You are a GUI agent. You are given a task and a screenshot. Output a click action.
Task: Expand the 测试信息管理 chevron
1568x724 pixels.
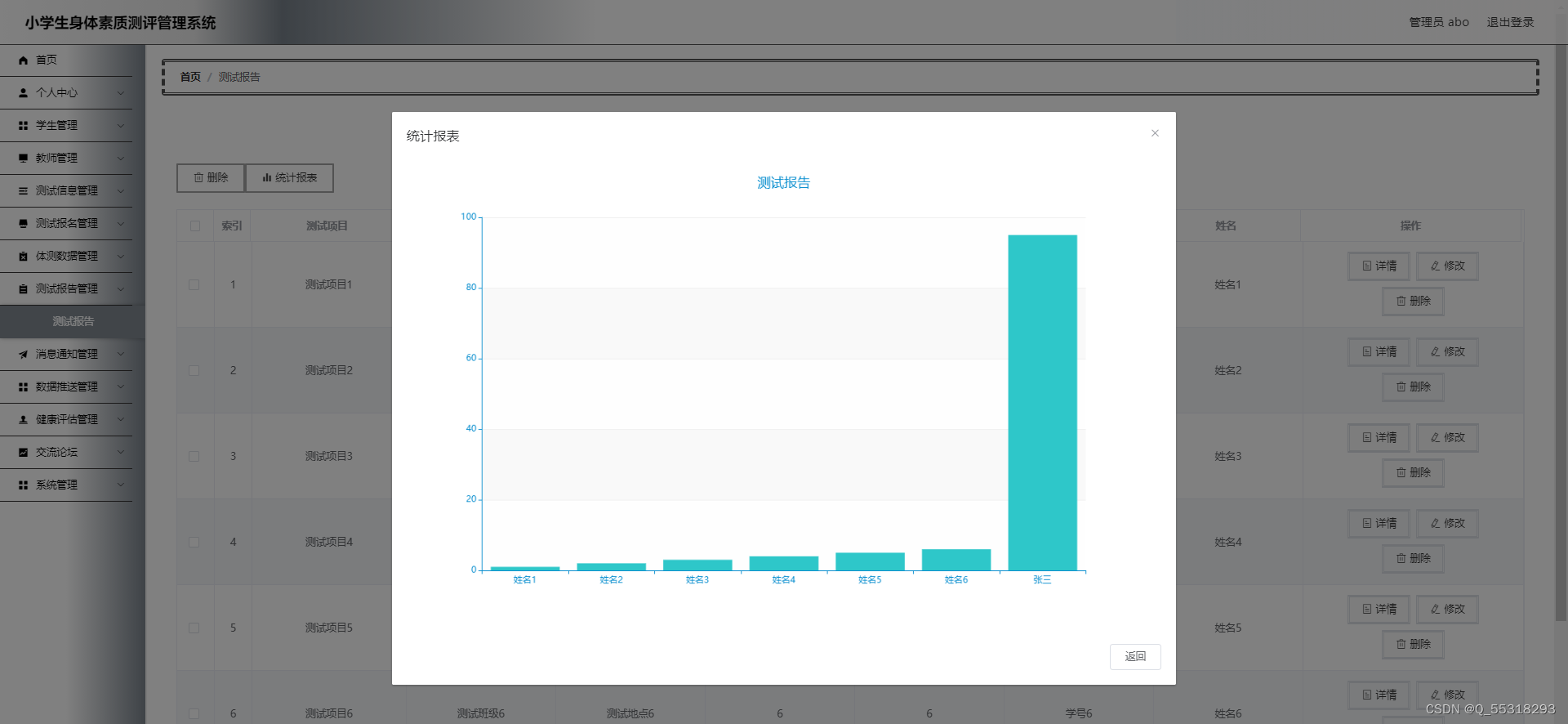(121, 191)
